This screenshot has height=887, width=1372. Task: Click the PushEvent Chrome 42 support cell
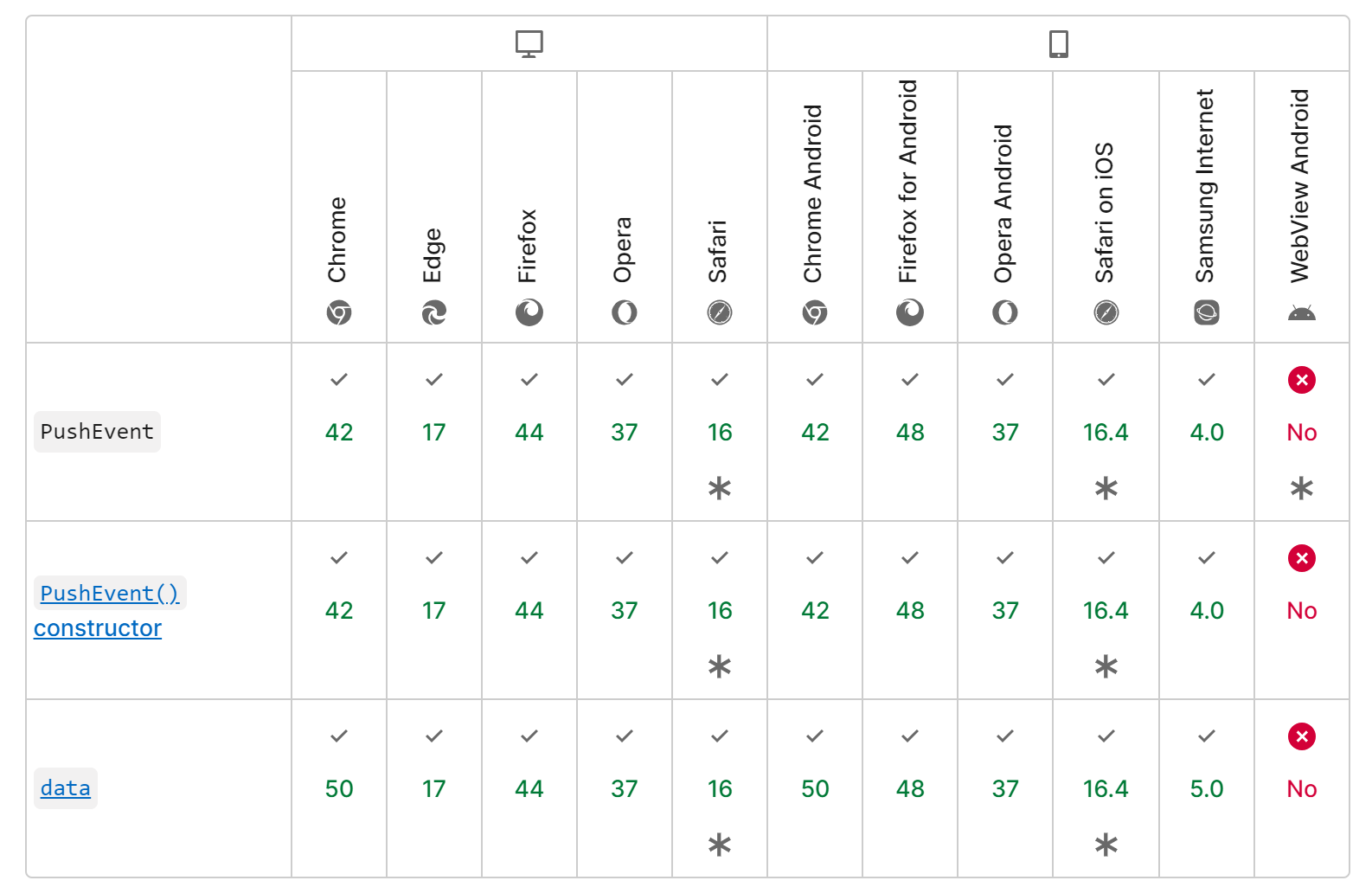pos(339,432)
